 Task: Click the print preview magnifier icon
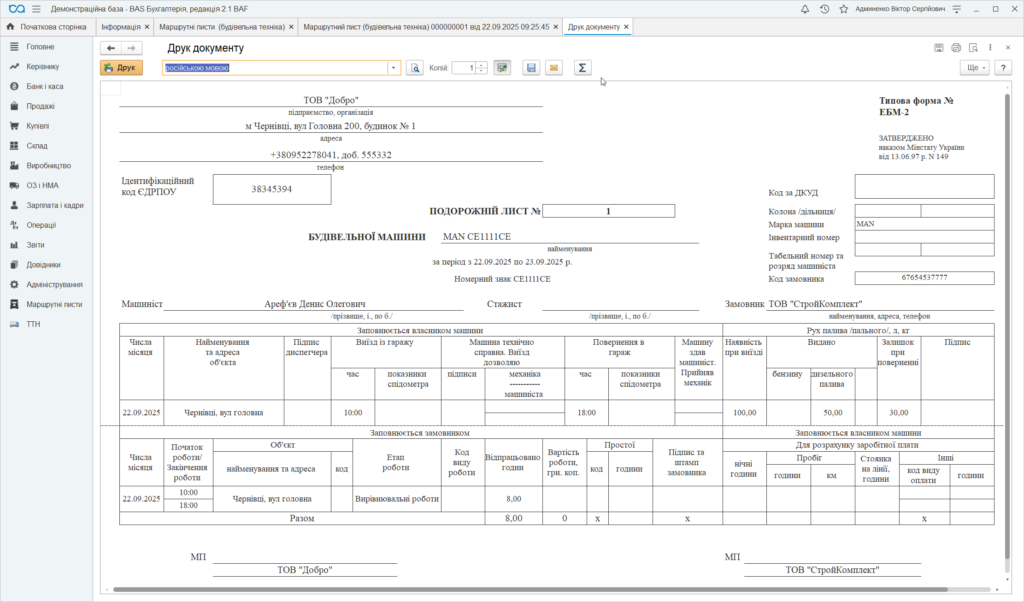tap(415, 68)
